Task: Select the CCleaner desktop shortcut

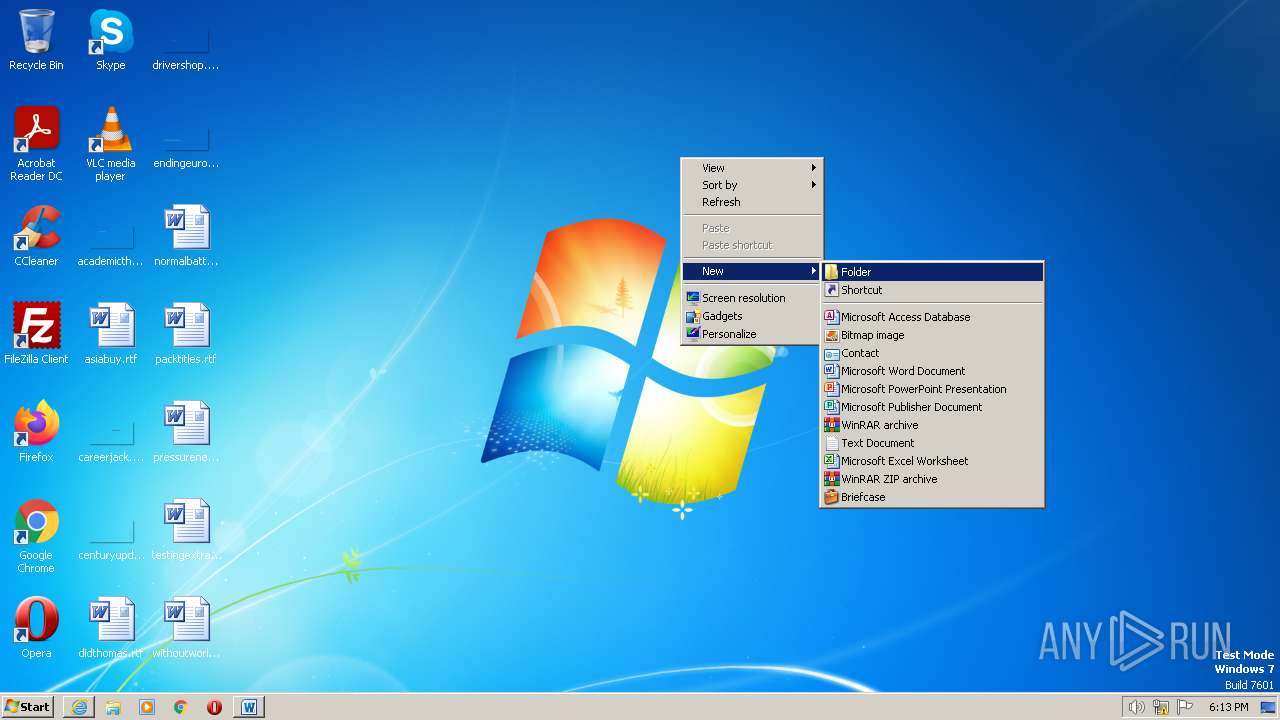Action: [x=36, y=236]
